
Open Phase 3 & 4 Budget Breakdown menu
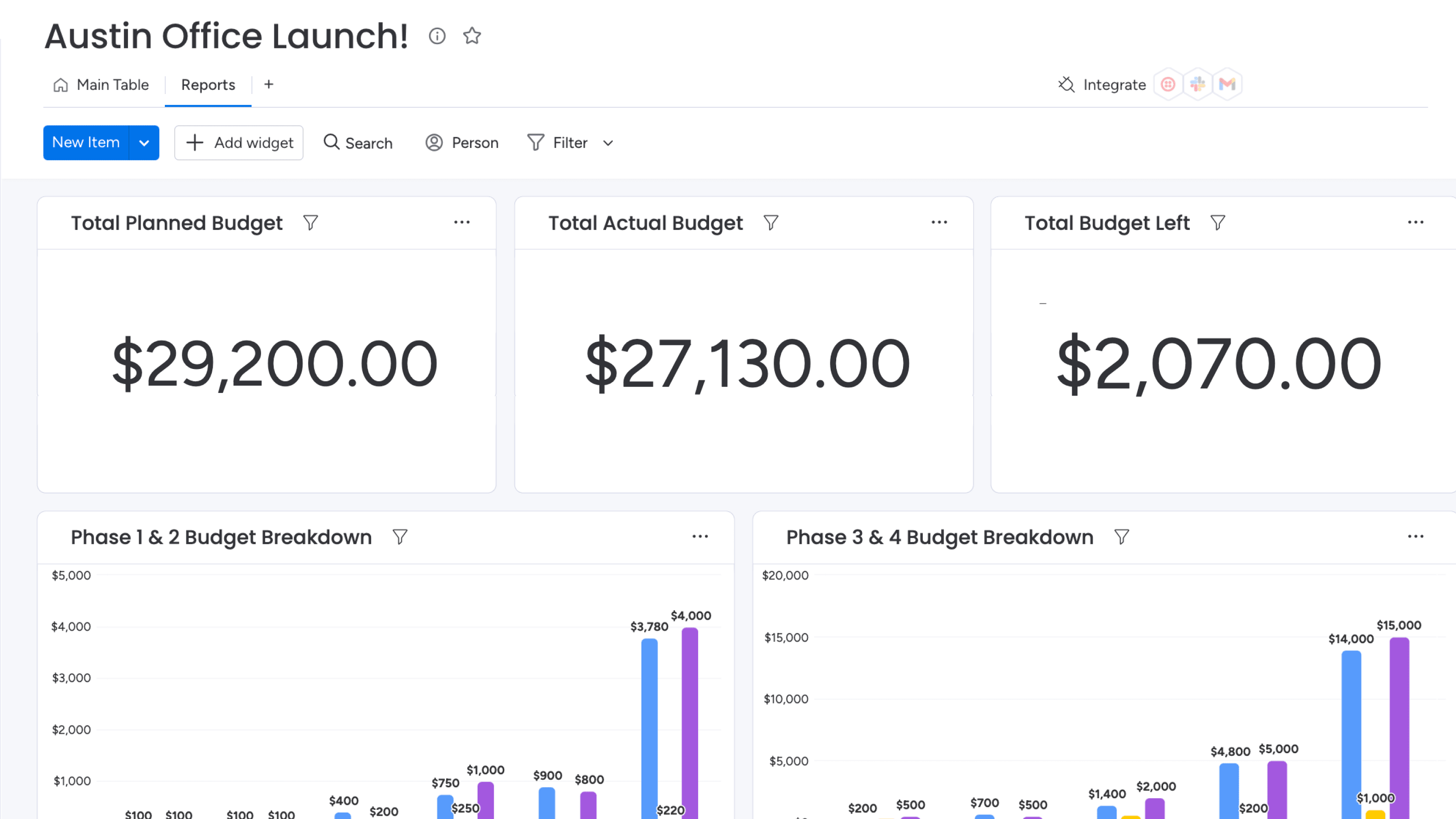(1415, 536)
